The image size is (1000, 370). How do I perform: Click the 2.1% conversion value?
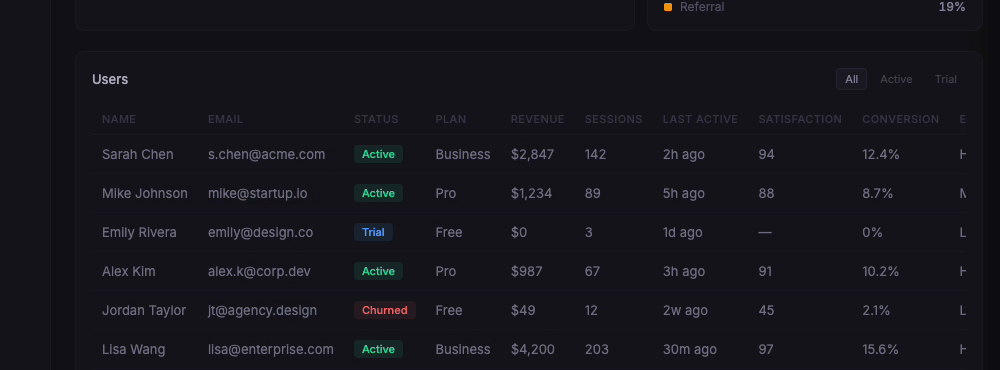(876, 310)
